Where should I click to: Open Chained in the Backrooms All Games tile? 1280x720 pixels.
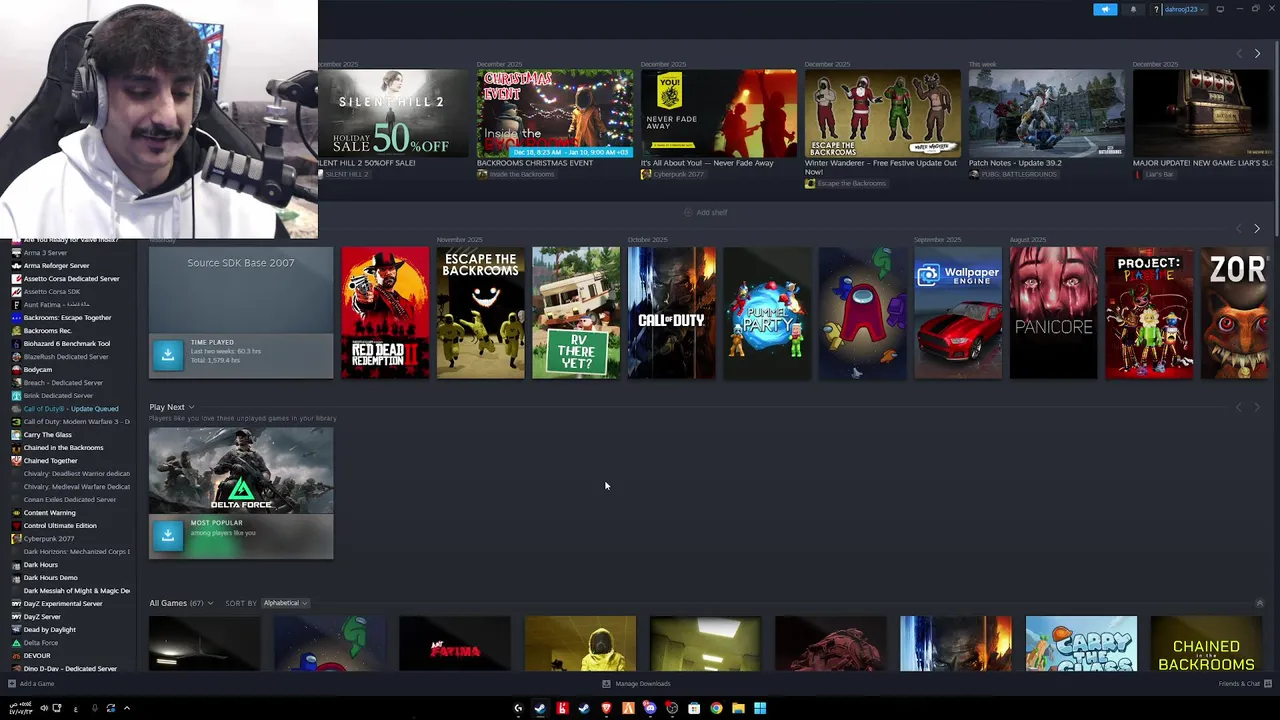click(x=1206, y=644)
